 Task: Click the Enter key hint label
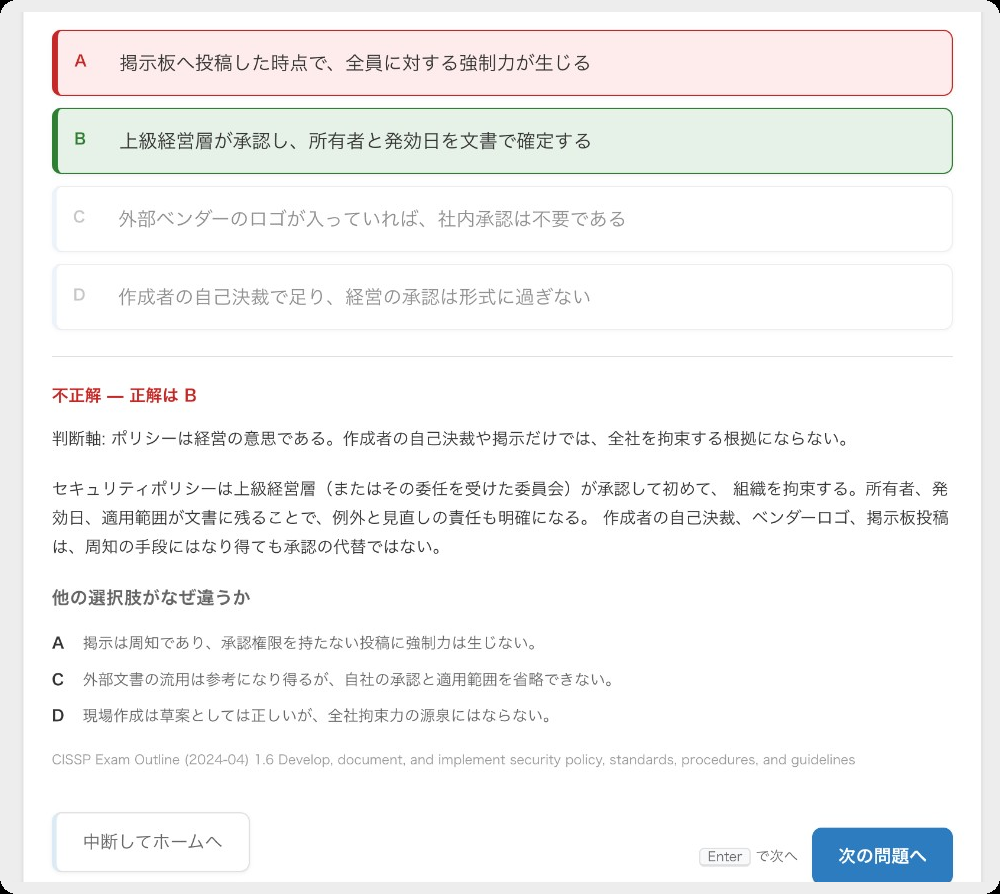[724, 856]
